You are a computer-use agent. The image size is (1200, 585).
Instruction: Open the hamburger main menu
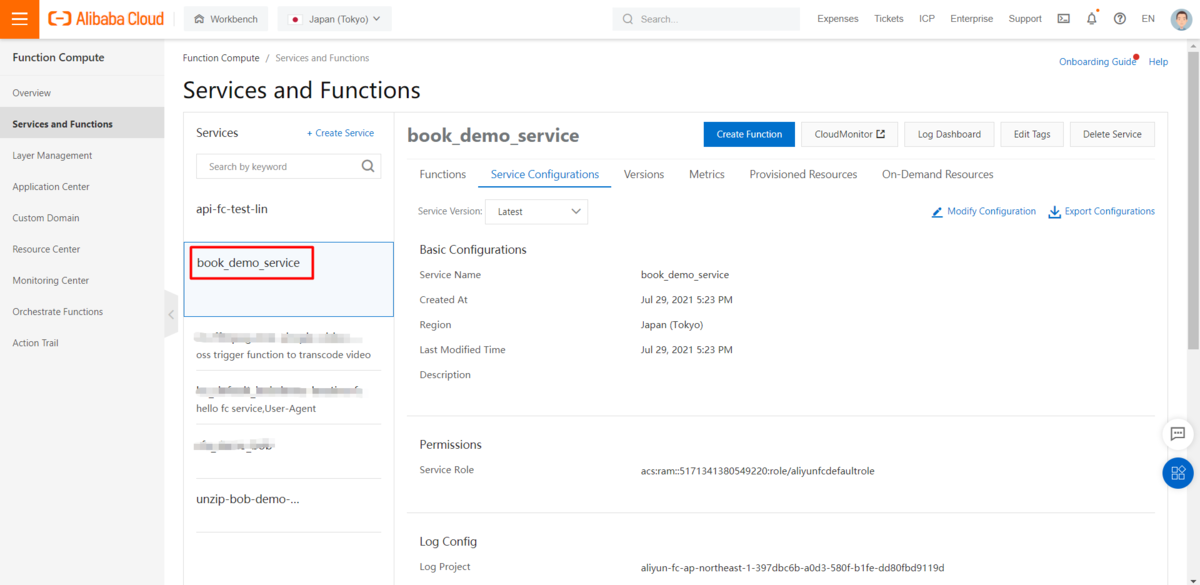click(x=19, y=19)
